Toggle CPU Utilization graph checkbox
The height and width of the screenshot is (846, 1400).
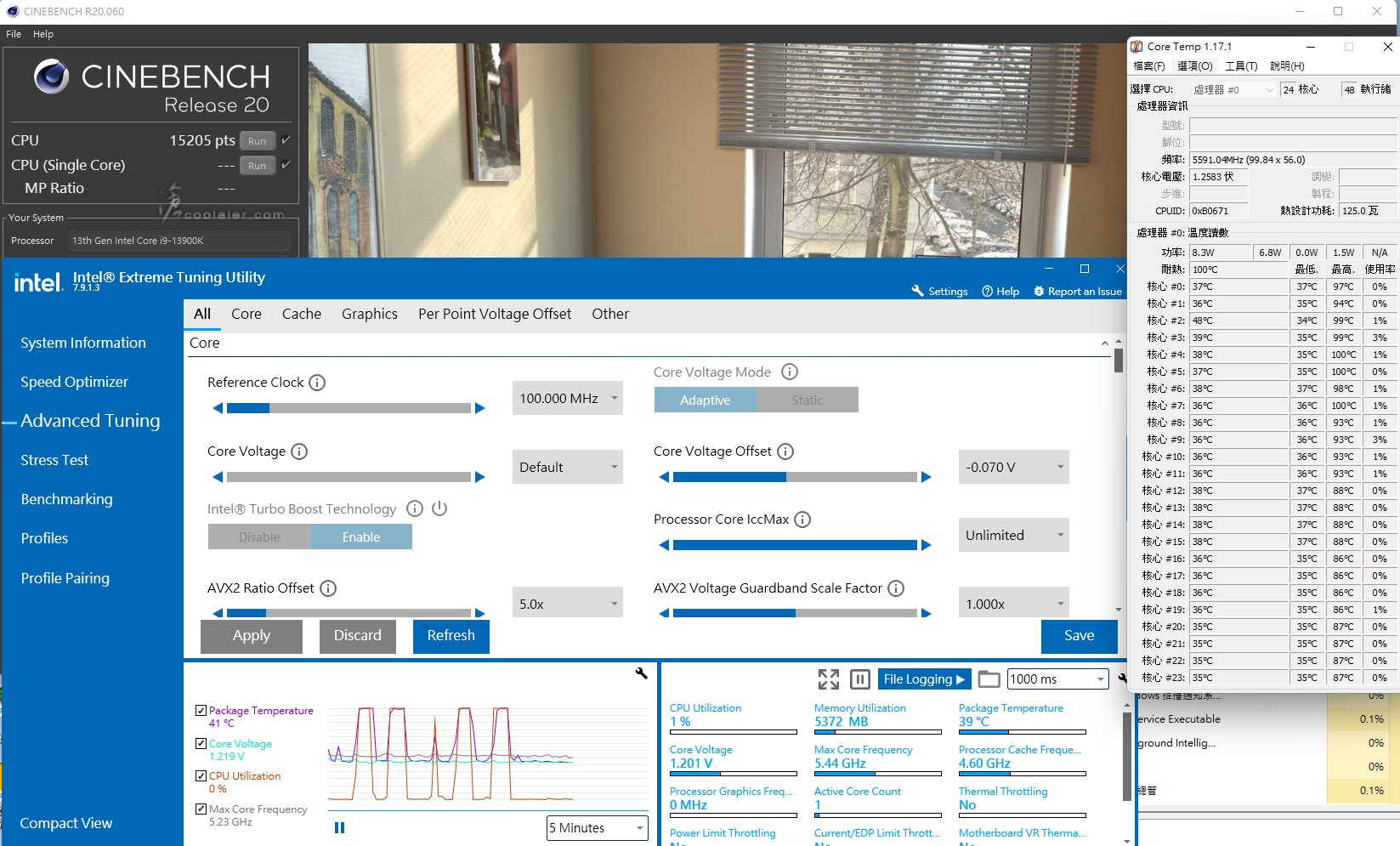click(201, 775)
